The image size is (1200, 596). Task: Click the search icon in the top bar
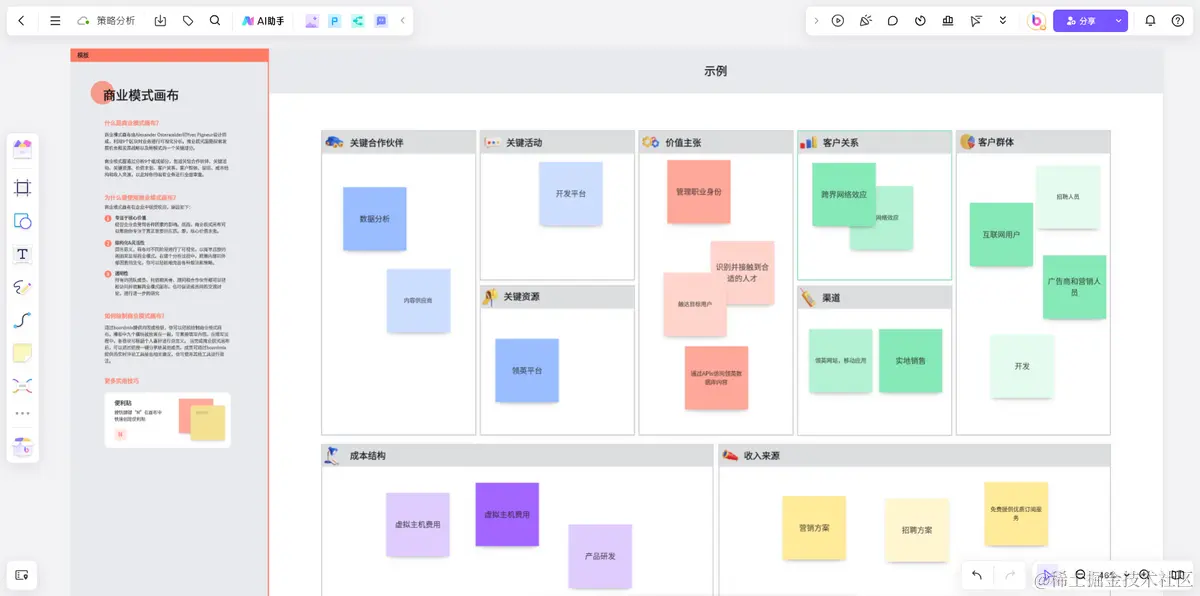tap(213, 20)
